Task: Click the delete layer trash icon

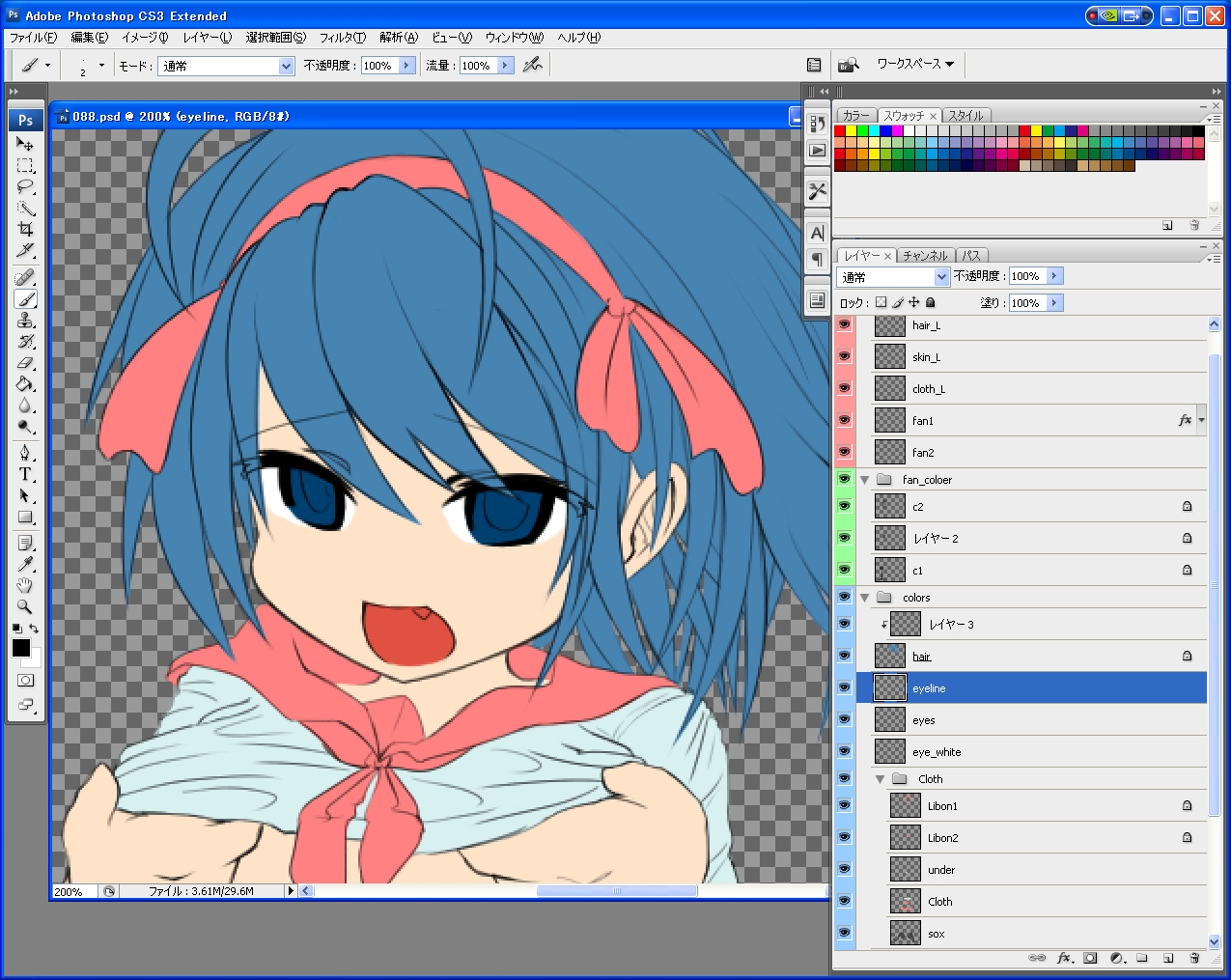Action: pos(1194,958)
